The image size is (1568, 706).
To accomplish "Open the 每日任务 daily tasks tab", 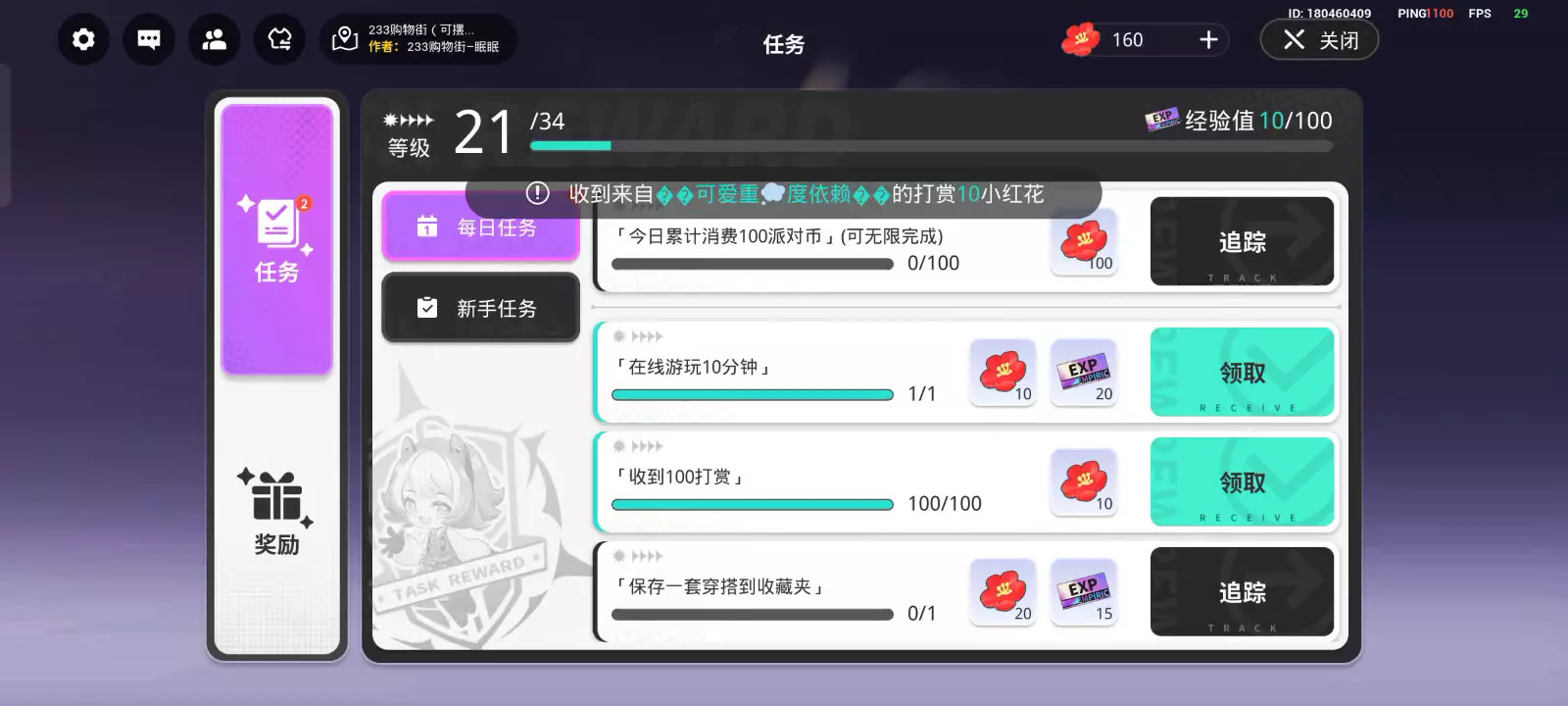I will pyautogui.click(x=480, y=227).
